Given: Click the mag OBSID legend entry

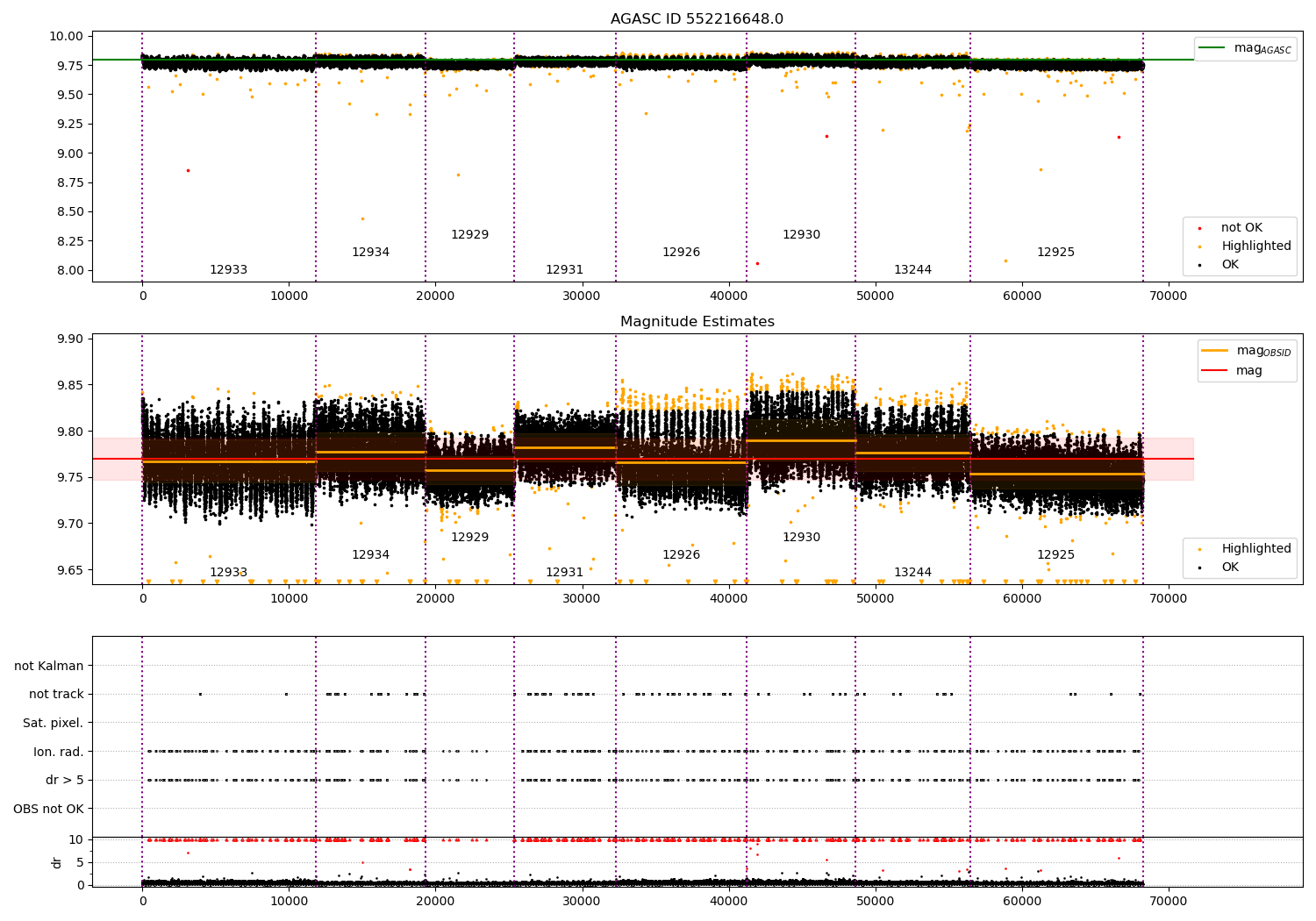Looking at the screenshot, I should (1247, 351).
